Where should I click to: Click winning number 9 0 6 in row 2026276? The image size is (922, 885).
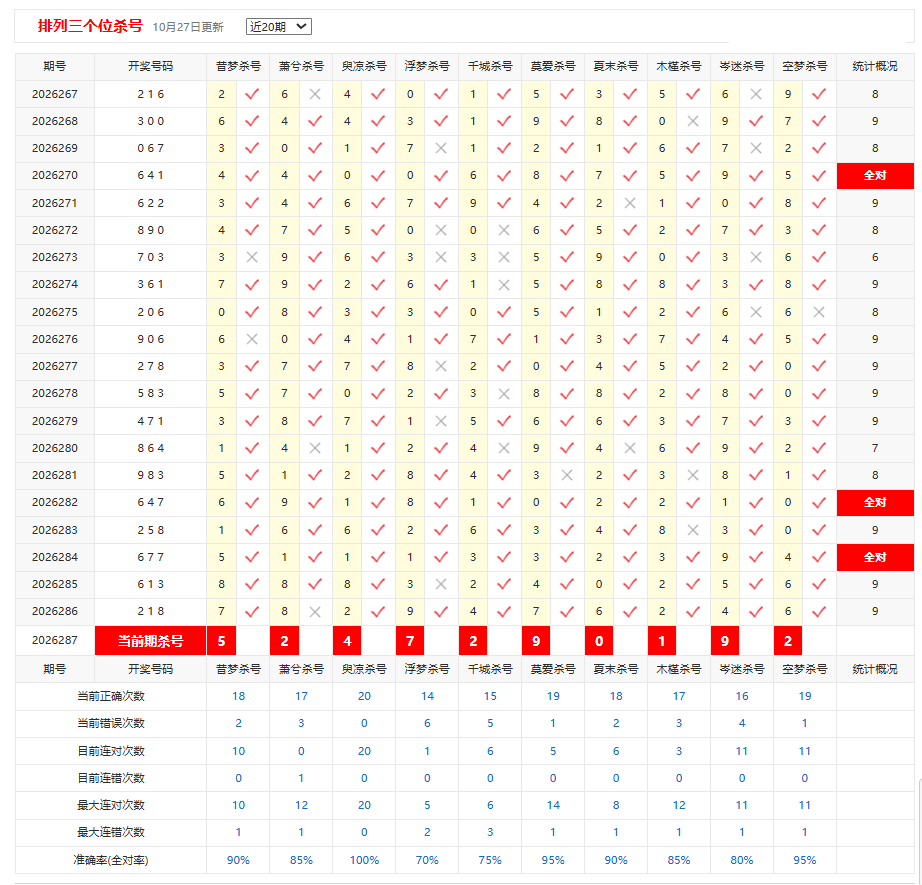click(151, 339)
